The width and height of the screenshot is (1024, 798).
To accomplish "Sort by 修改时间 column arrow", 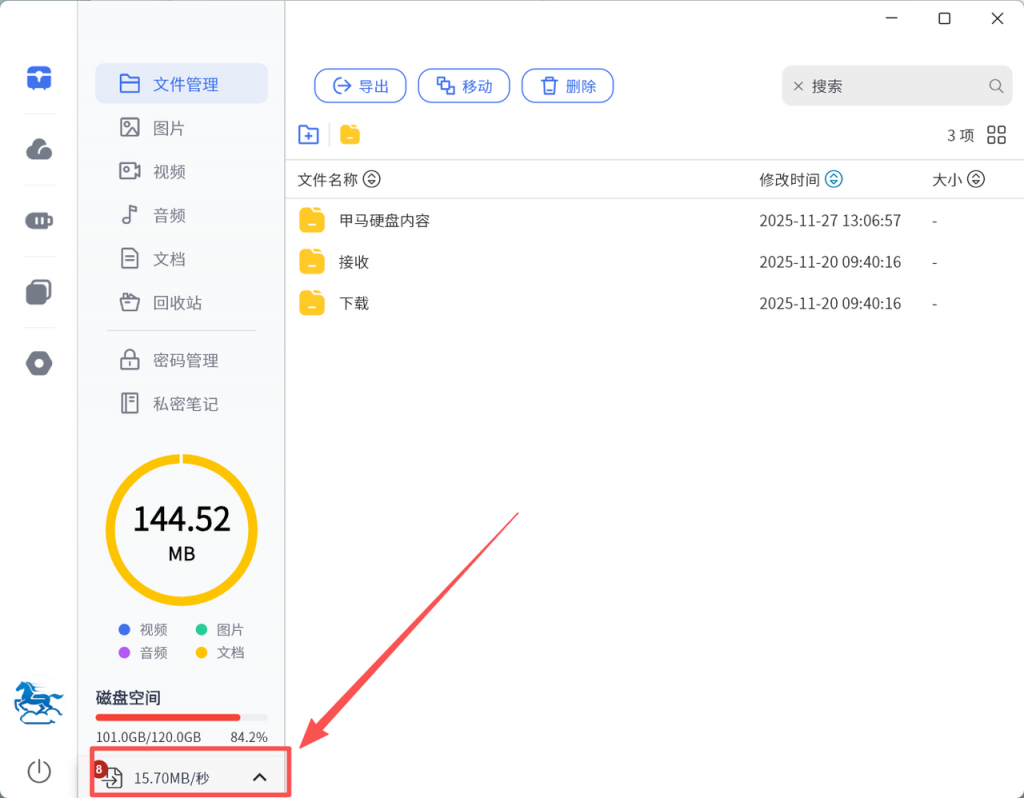I will click(833, 180).
